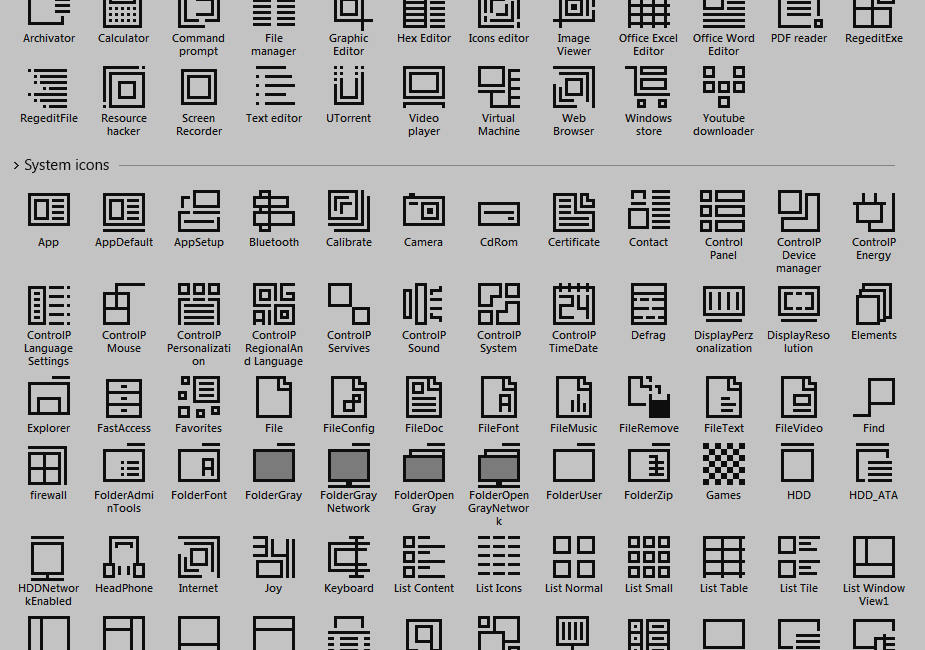Choose the AppSetup icon
Screen dimensions: 925x650
[x=199, y=211]
